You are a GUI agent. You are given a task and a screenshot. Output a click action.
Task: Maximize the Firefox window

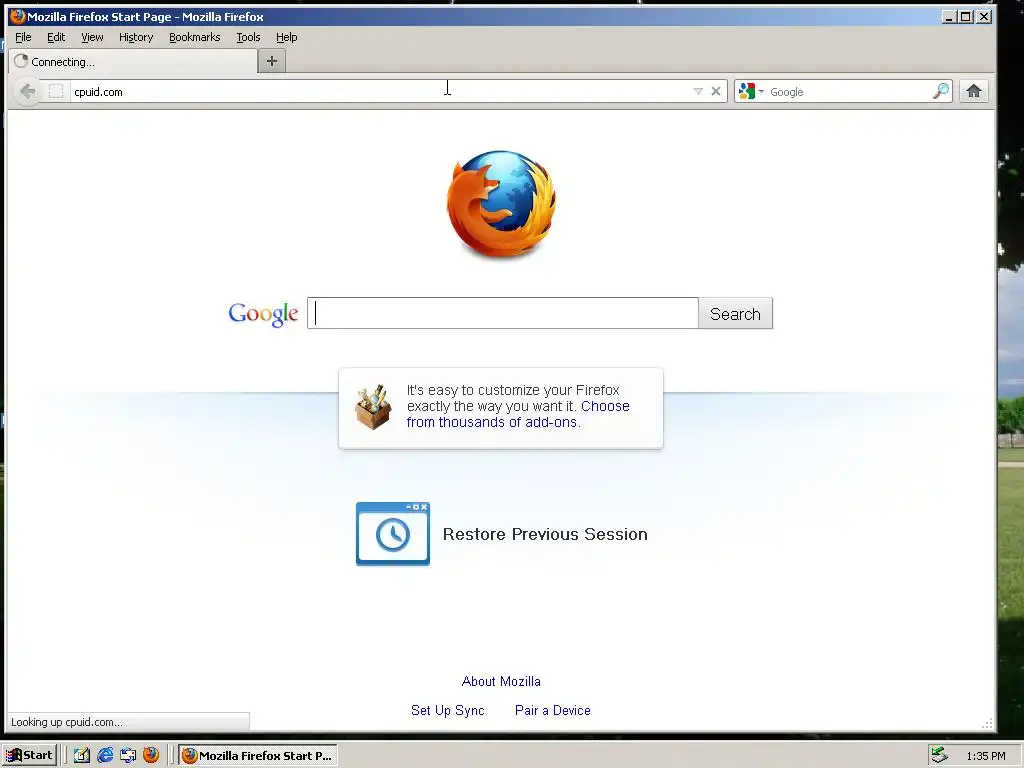(x=966, y=17)
